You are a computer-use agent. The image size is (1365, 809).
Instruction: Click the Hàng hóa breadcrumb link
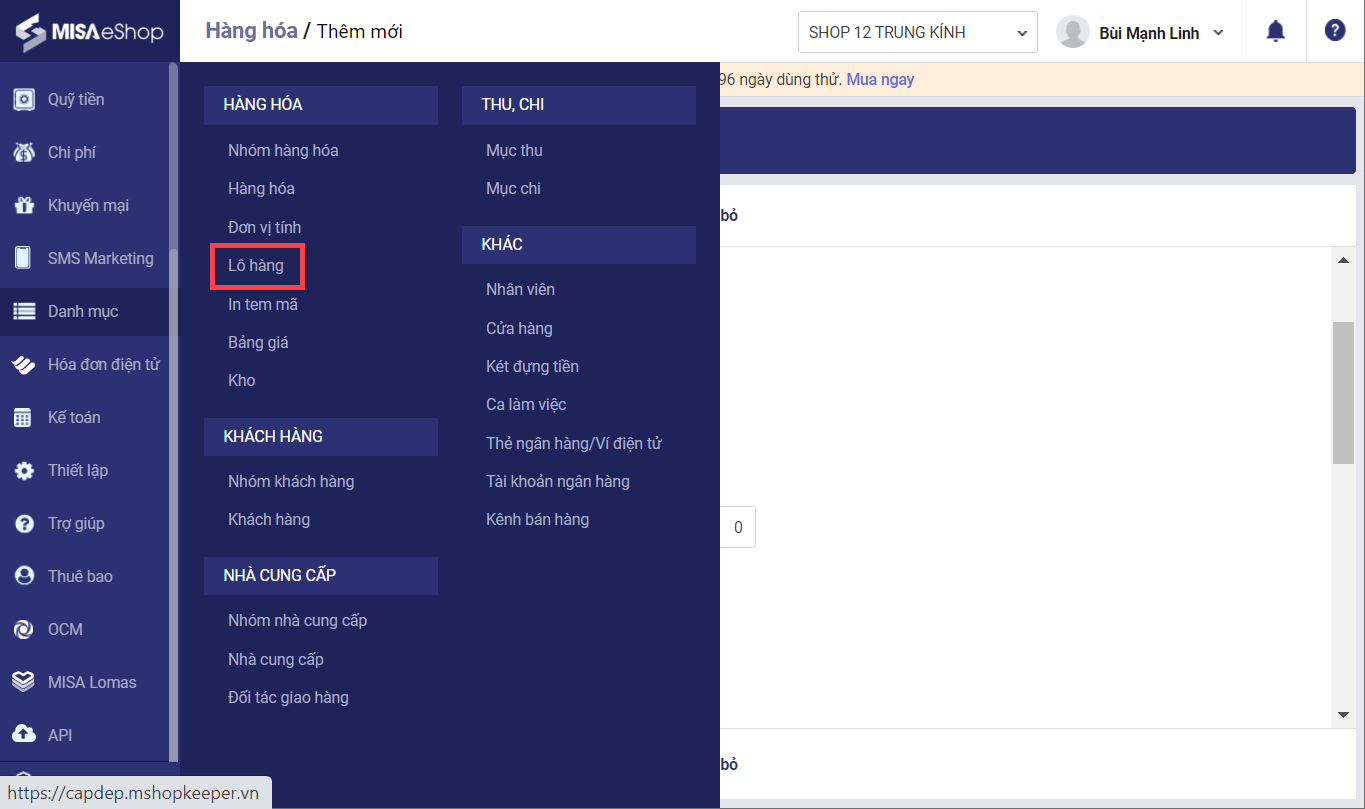point(251,31)
